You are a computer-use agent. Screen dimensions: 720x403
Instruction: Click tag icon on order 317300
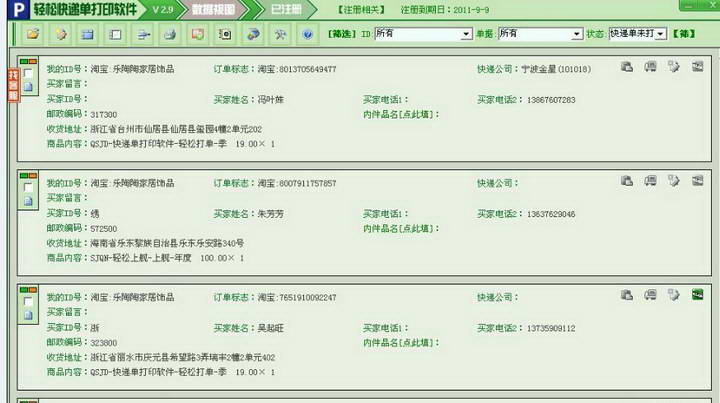pyautogui.click(x=674, y=67)
